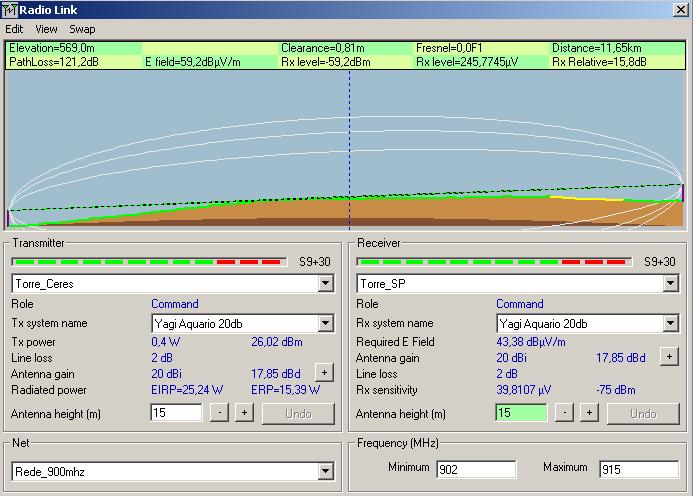The height and width of the screenshot is (496, 693).
Task: Open the View menu
Action: click(46, 29)
